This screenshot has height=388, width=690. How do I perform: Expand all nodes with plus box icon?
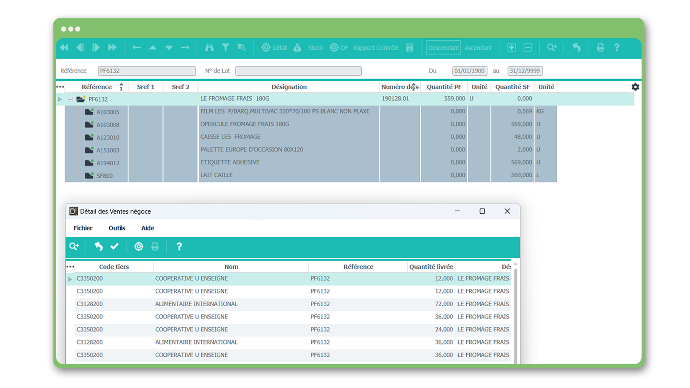pos(511,48)
